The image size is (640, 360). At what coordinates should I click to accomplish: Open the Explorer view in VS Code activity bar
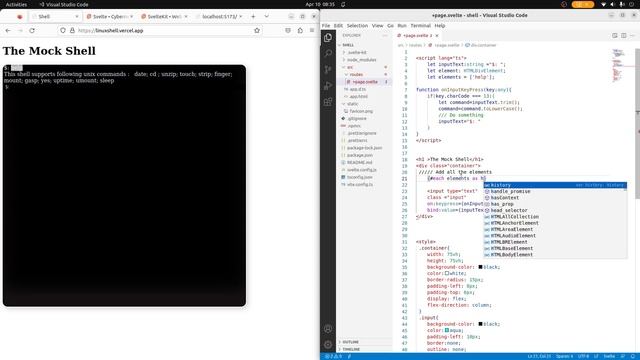(x=328, y=38)
